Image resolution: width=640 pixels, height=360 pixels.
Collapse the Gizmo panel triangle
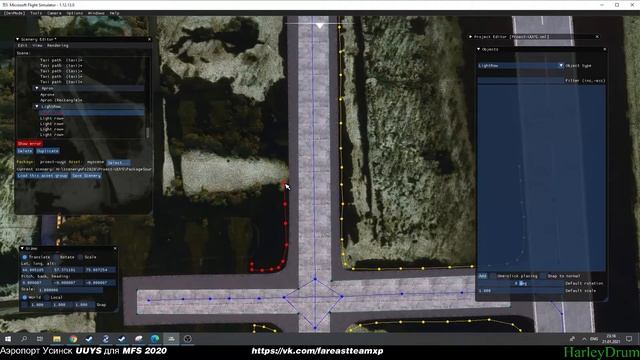[x=22, y=248]
